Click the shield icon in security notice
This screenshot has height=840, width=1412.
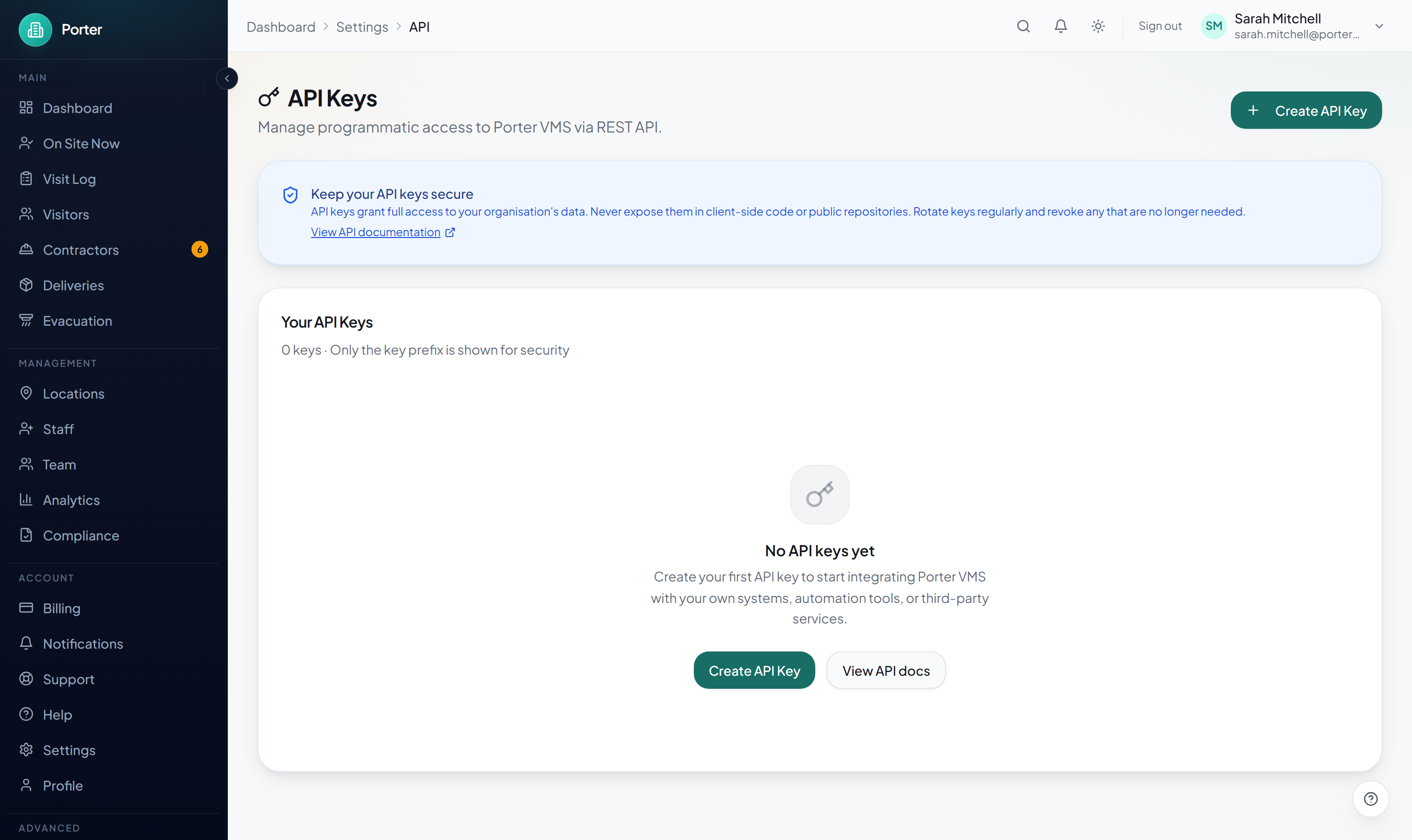[290, 195]
